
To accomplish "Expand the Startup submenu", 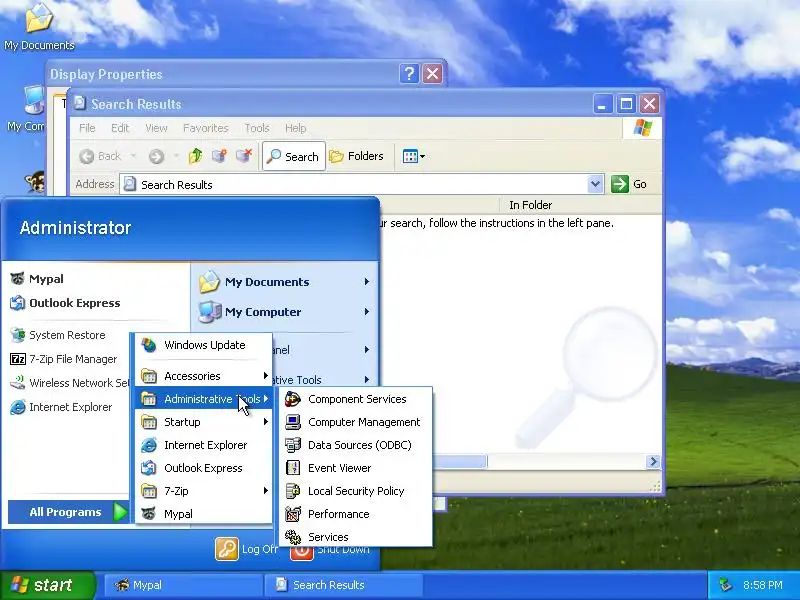I will tap(204, 422).
